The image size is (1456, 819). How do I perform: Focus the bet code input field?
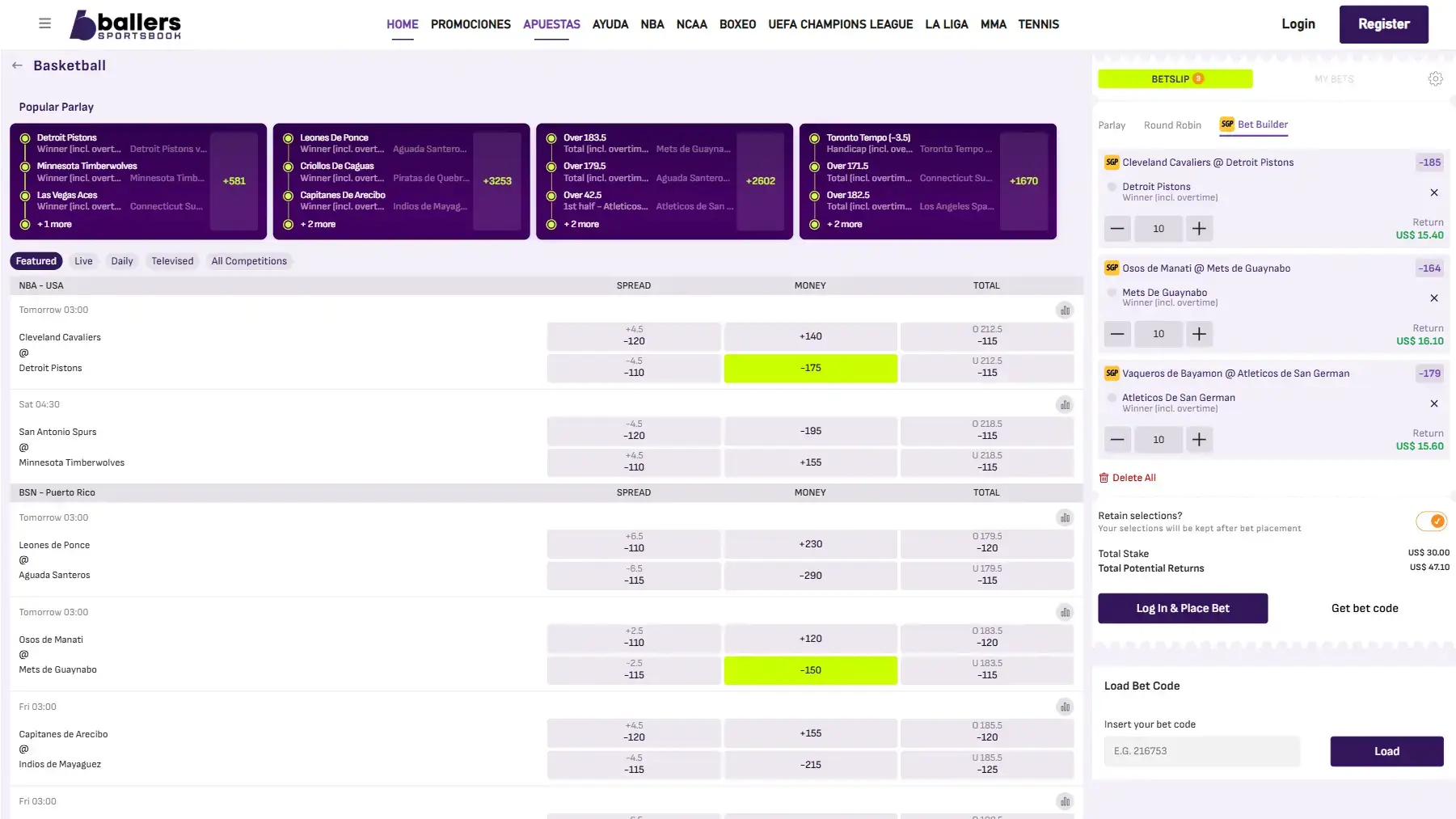tap(1202, 751)
